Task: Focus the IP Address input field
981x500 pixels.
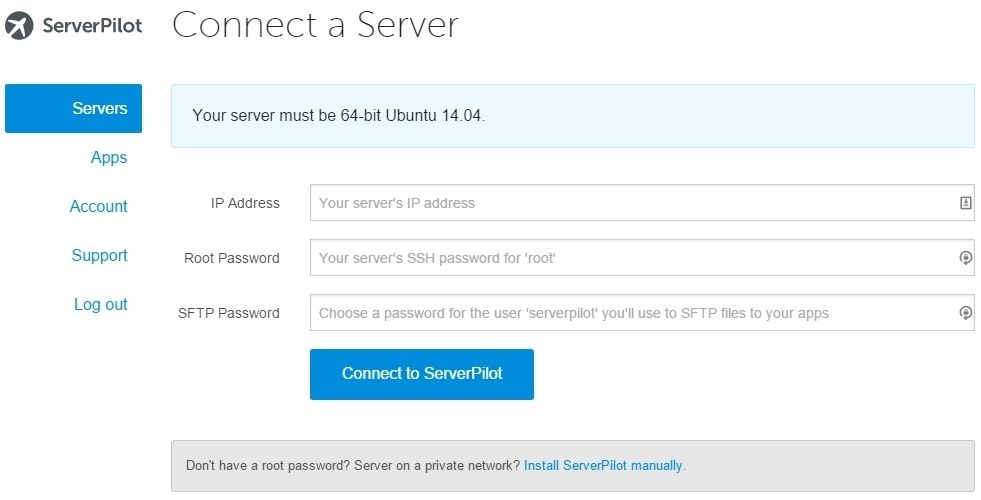Action: 642,203
